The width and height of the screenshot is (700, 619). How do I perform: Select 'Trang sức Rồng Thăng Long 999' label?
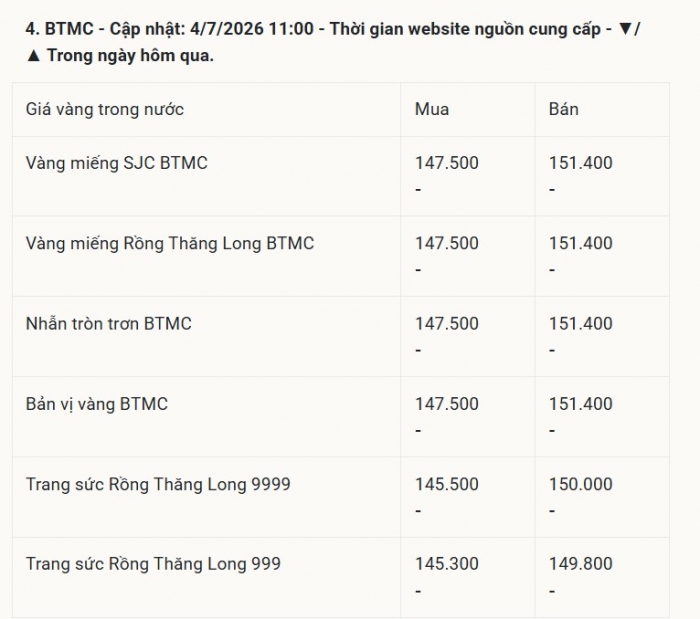coord(153,564)
